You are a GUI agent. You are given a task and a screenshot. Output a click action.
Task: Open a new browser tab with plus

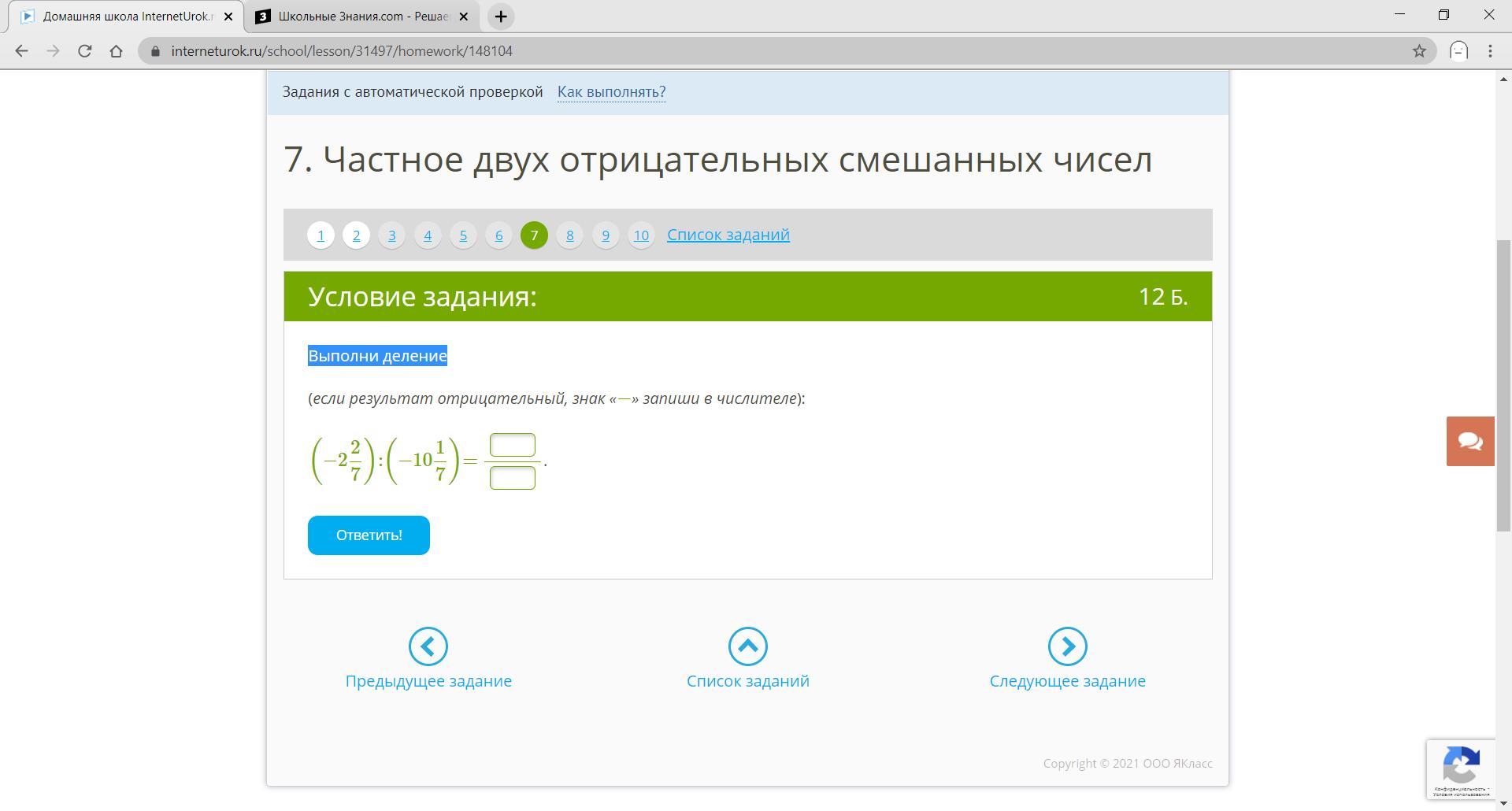[x=500, y=17]
